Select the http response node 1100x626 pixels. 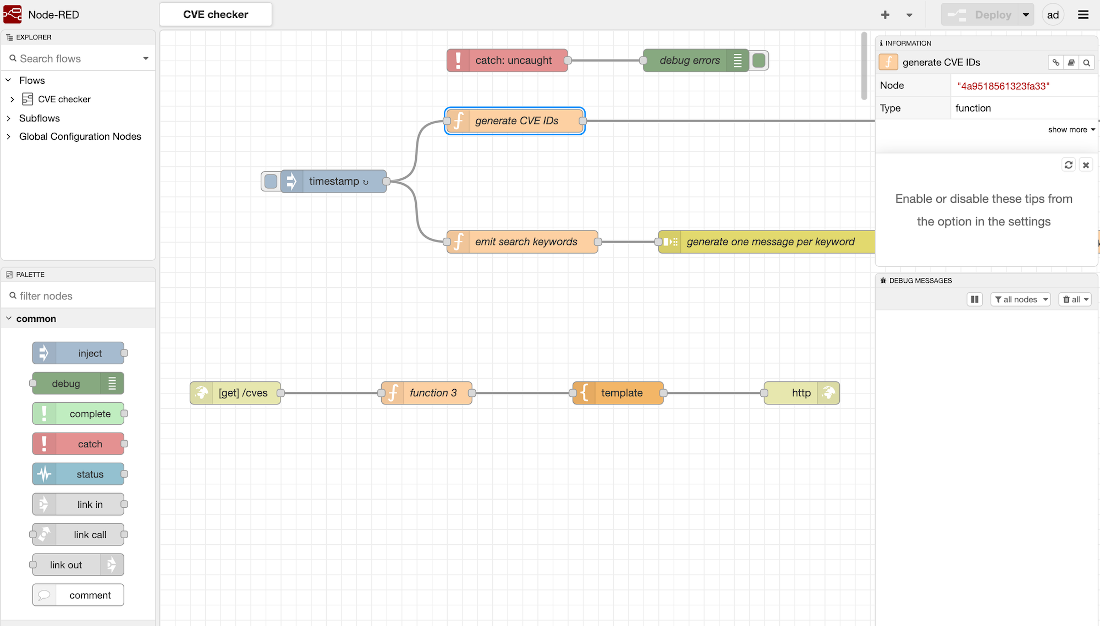801,393
